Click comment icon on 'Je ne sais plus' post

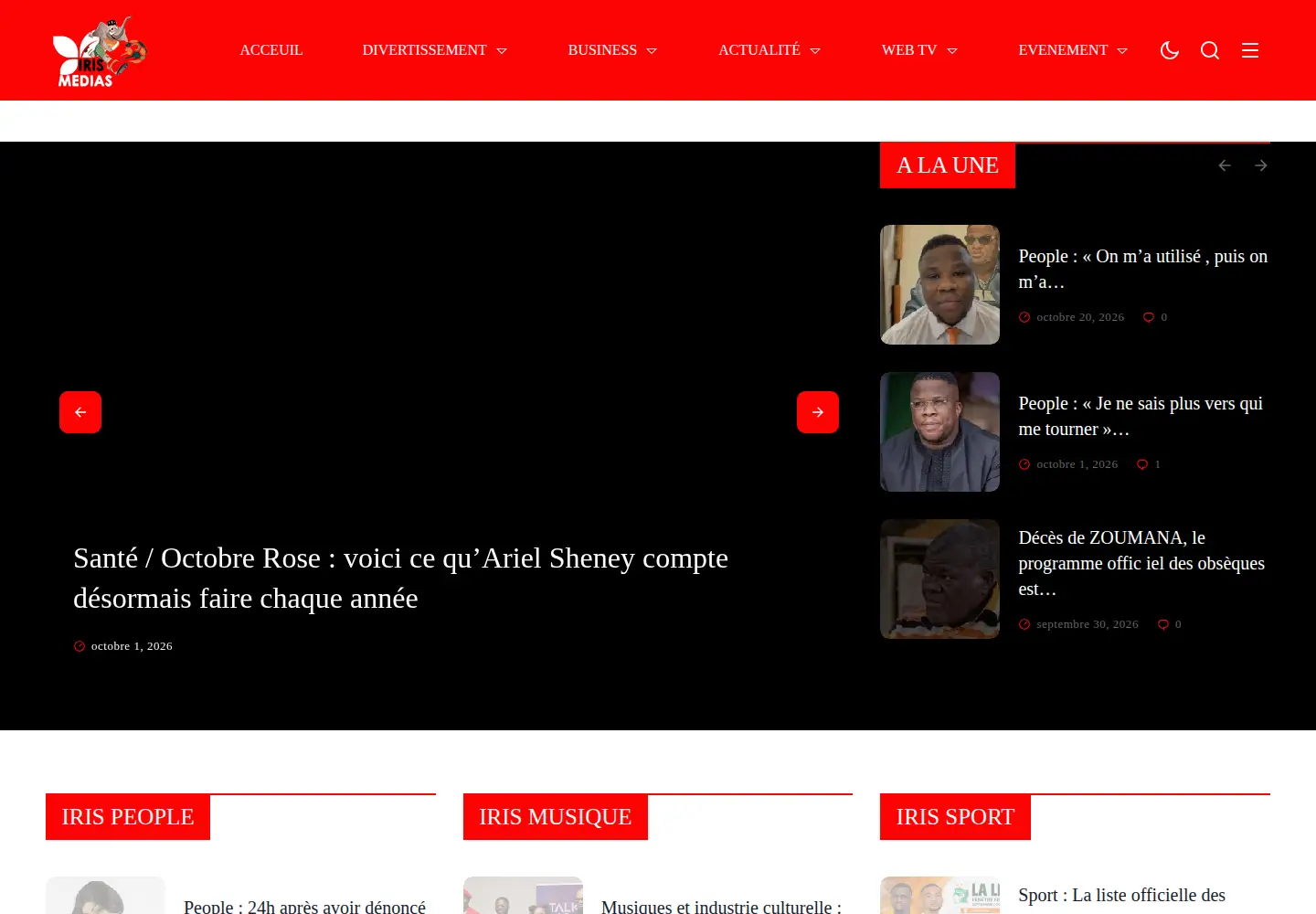[x=1141, y=464]
